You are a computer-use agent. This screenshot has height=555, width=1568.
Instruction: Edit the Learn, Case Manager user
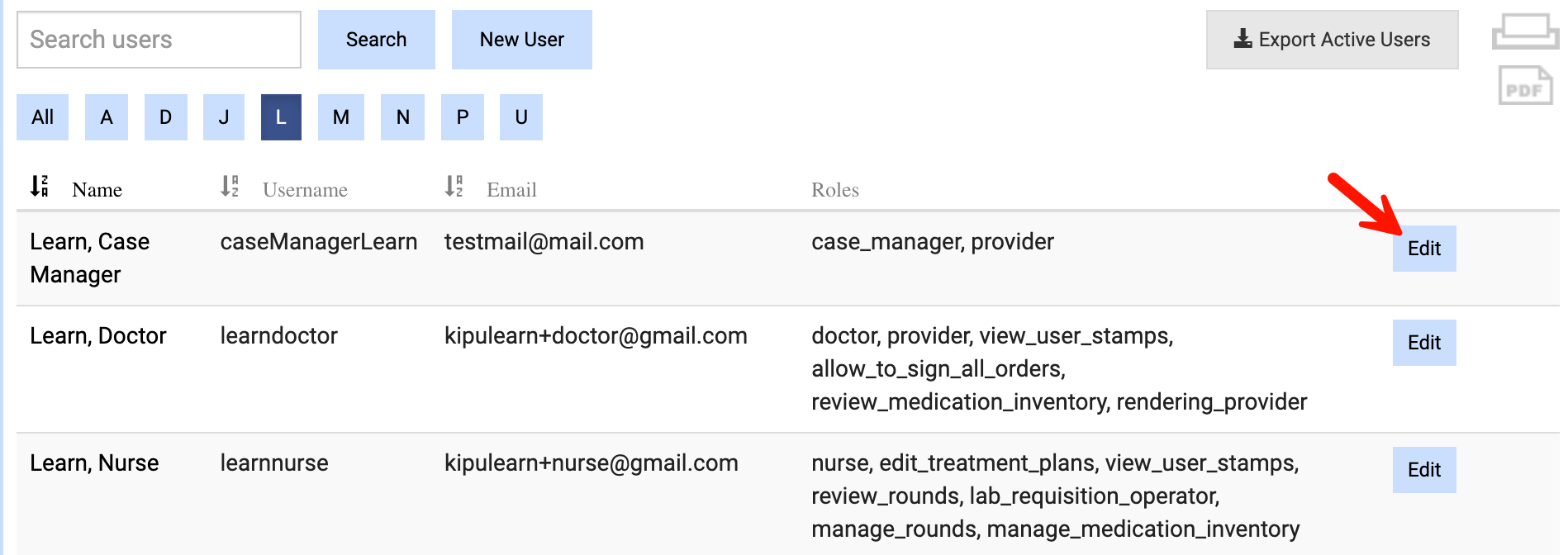1423,249
